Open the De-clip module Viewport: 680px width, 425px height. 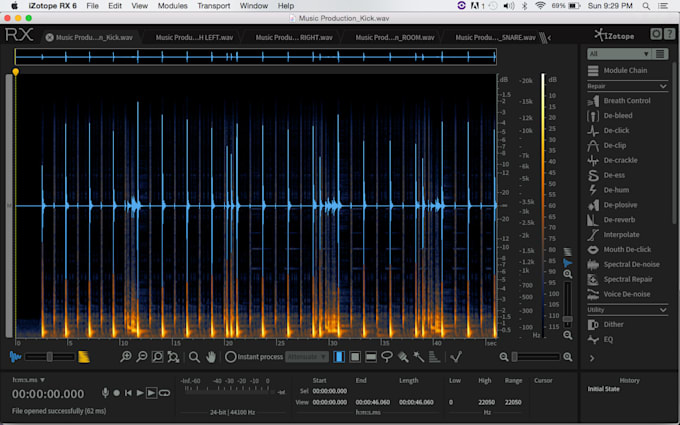(x=607, y=145)
